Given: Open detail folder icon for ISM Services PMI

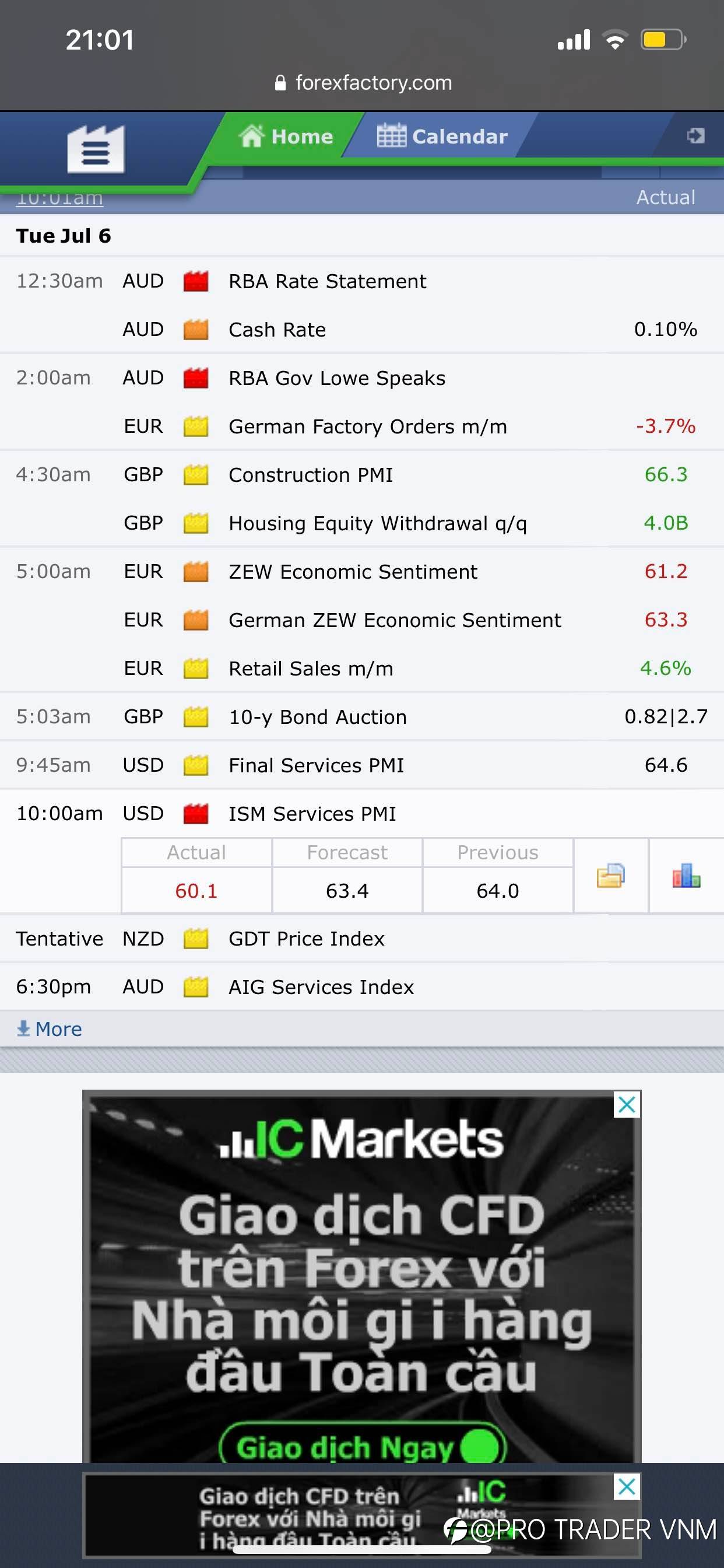Looking at the screenshot, I should (610, 876).
